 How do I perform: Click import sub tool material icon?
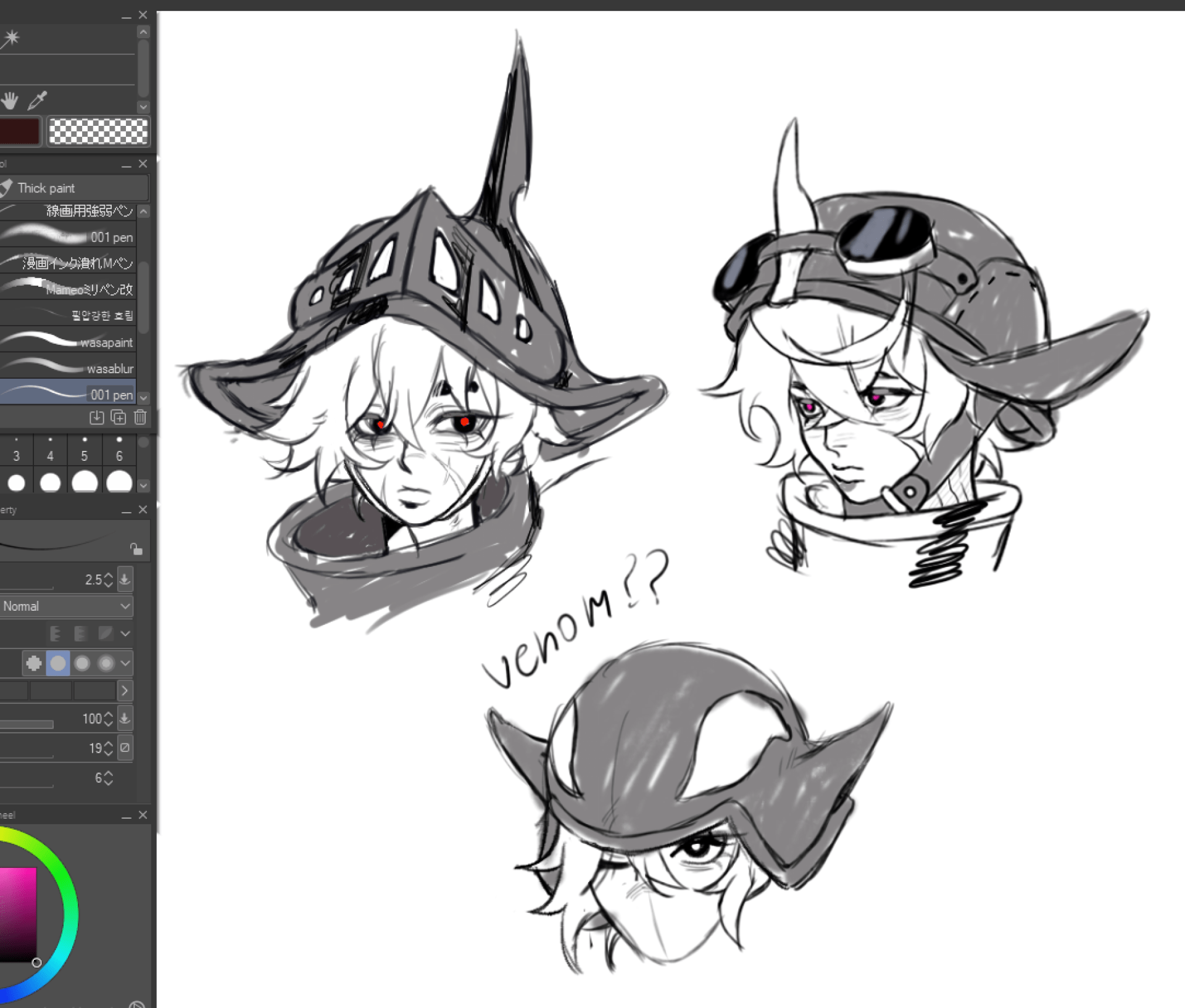tap(97, 418)
